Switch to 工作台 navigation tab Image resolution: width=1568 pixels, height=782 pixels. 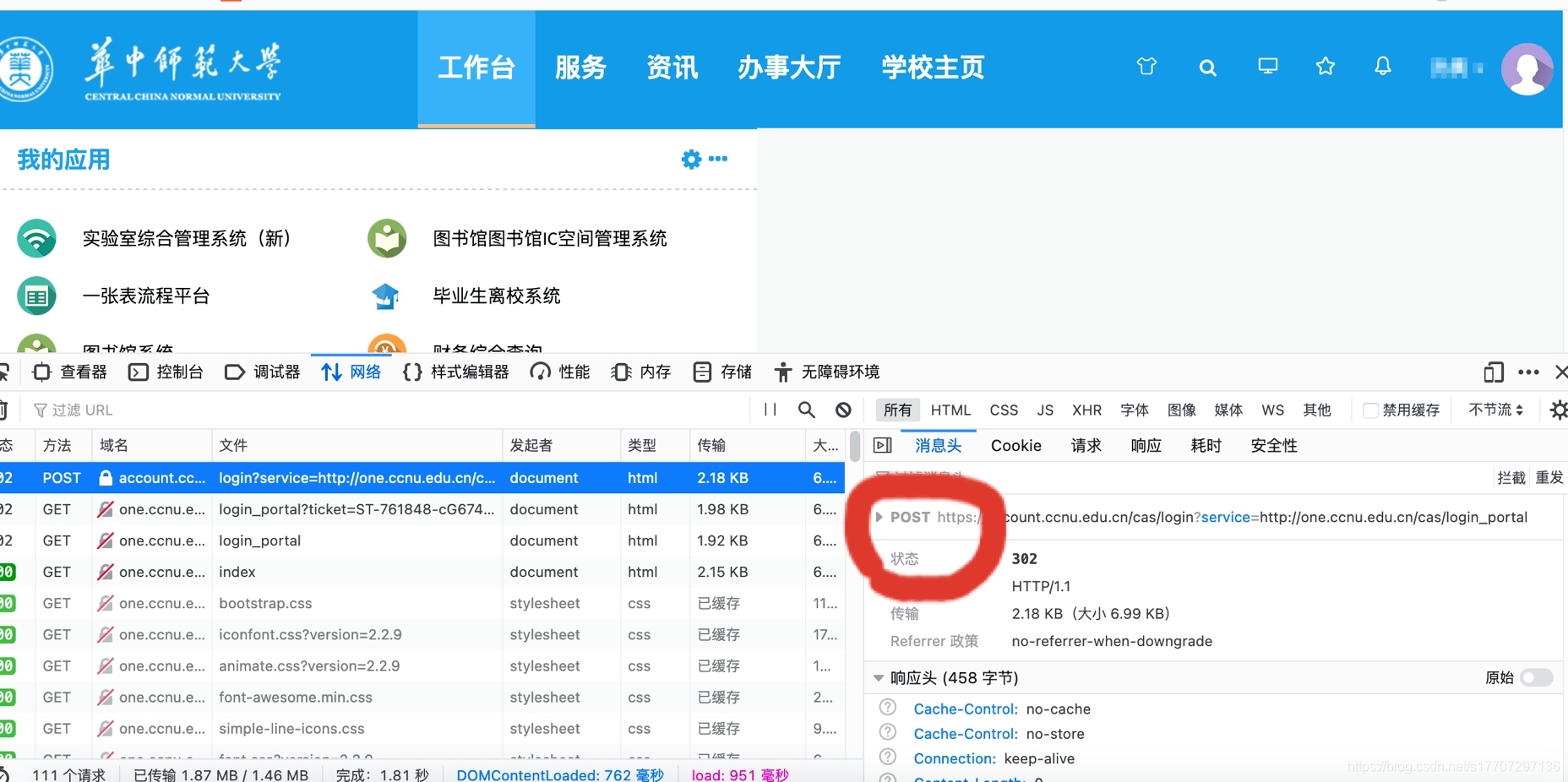[x=476, y=68]
